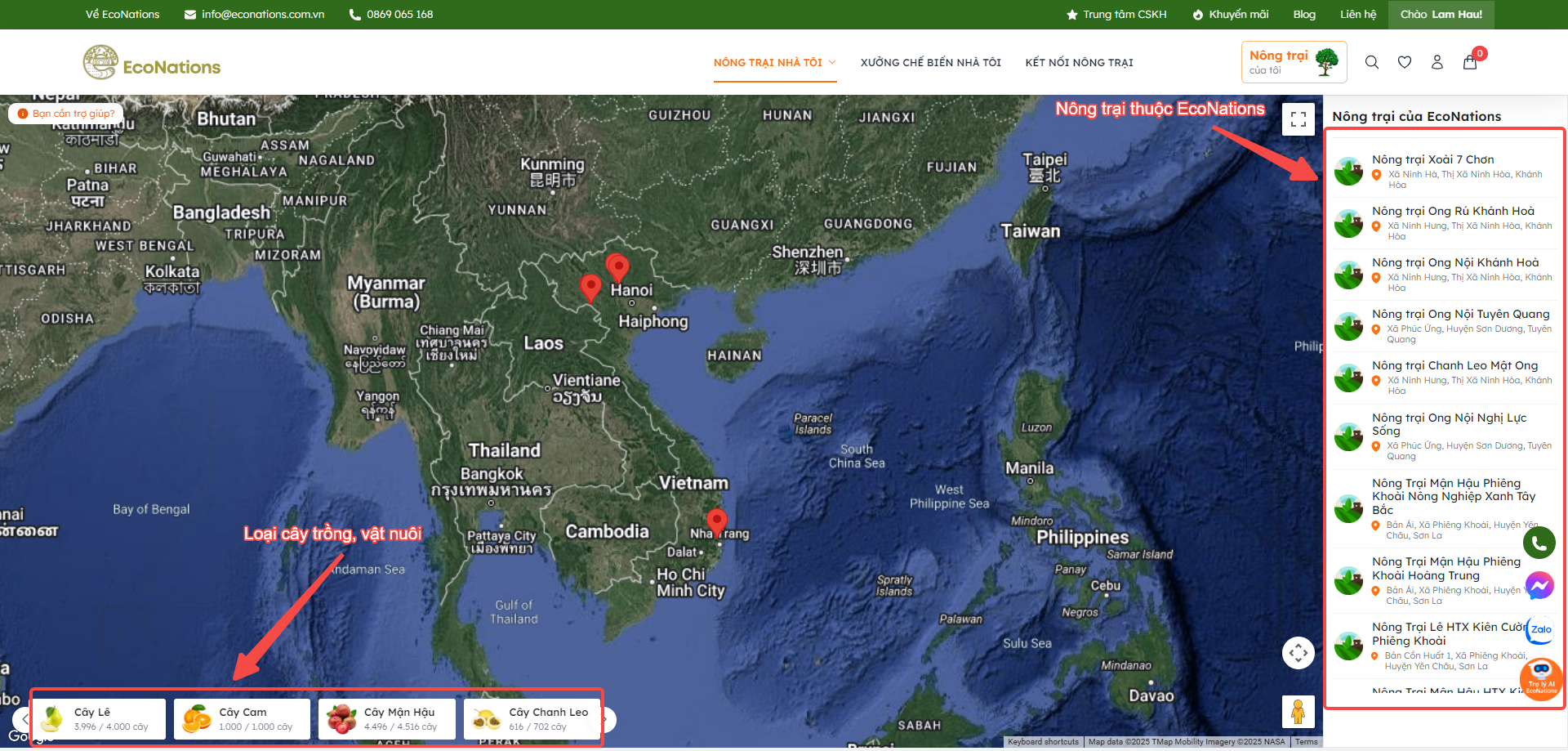Screen dimensions: 1568x751
Task: Click the Cây Mận Hậu plum icon
Action: [x=341, y=718]
